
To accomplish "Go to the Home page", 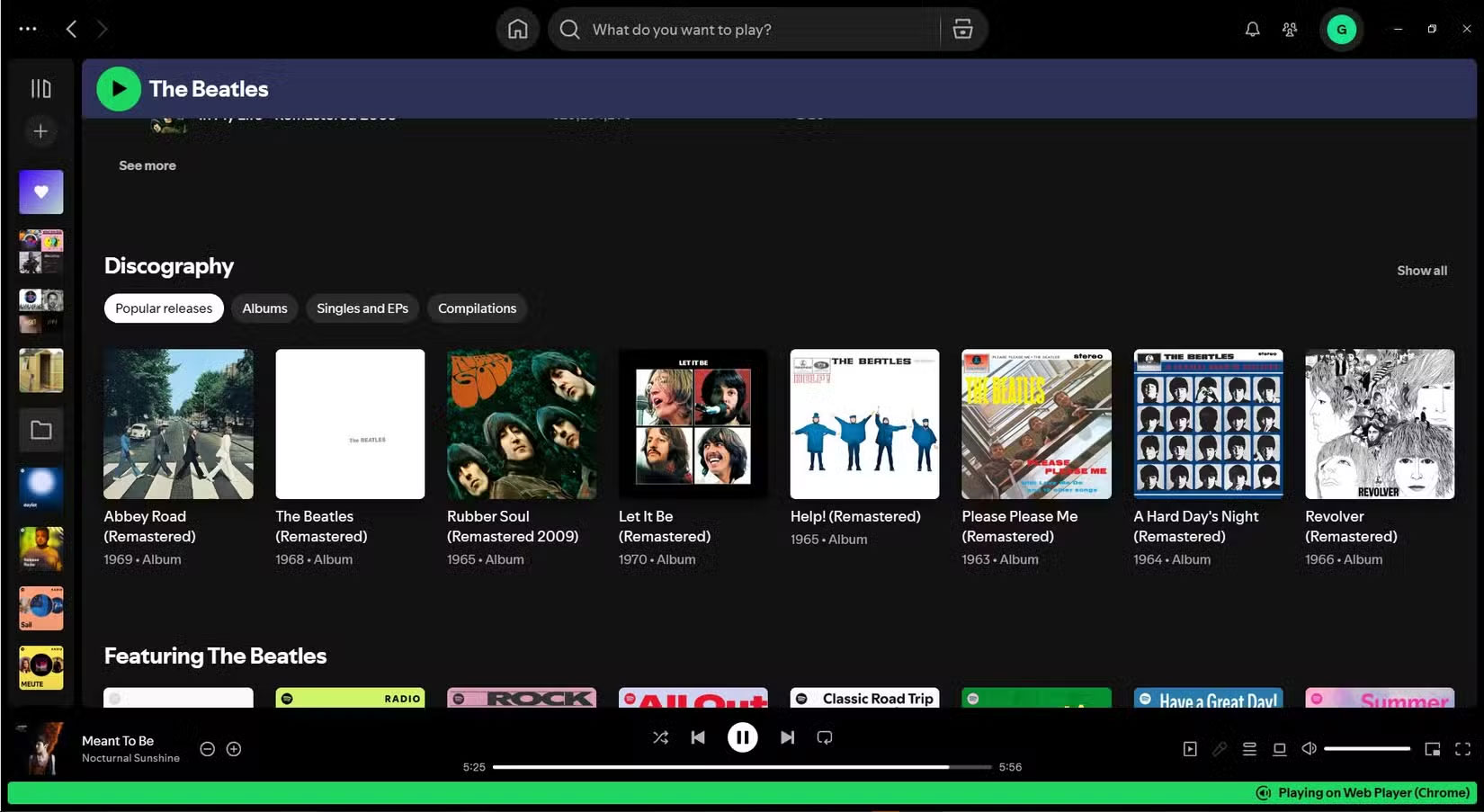I will tap(517, 29).
